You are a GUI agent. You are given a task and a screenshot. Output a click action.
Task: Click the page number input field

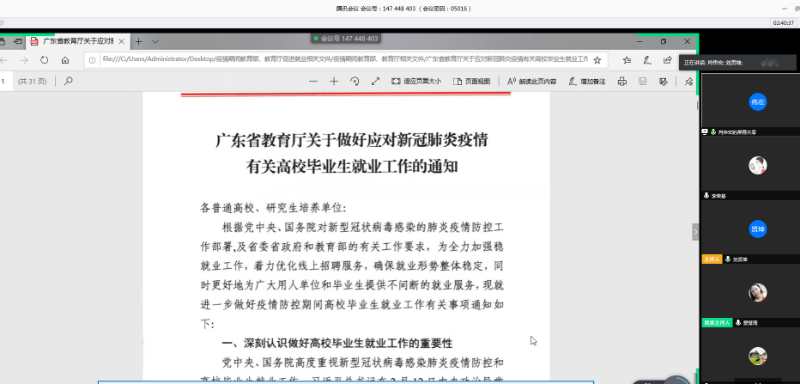click(x=6, y=81)
